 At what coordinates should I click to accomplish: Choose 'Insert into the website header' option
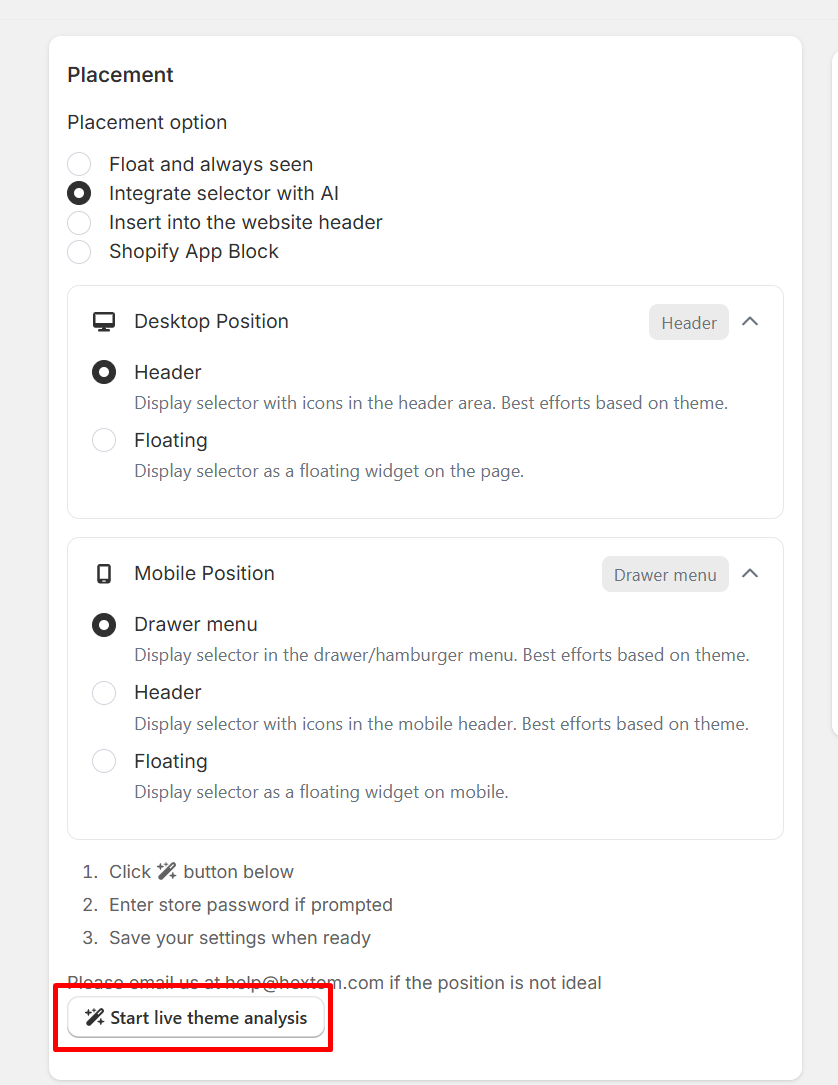pyautogui.click(x=79, y=222)
